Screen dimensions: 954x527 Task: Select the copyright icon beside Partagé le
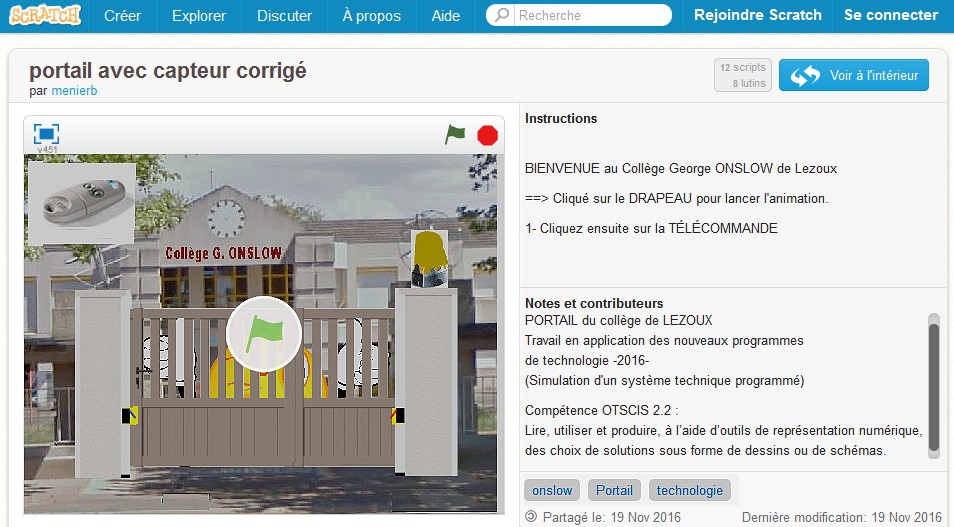531,517
